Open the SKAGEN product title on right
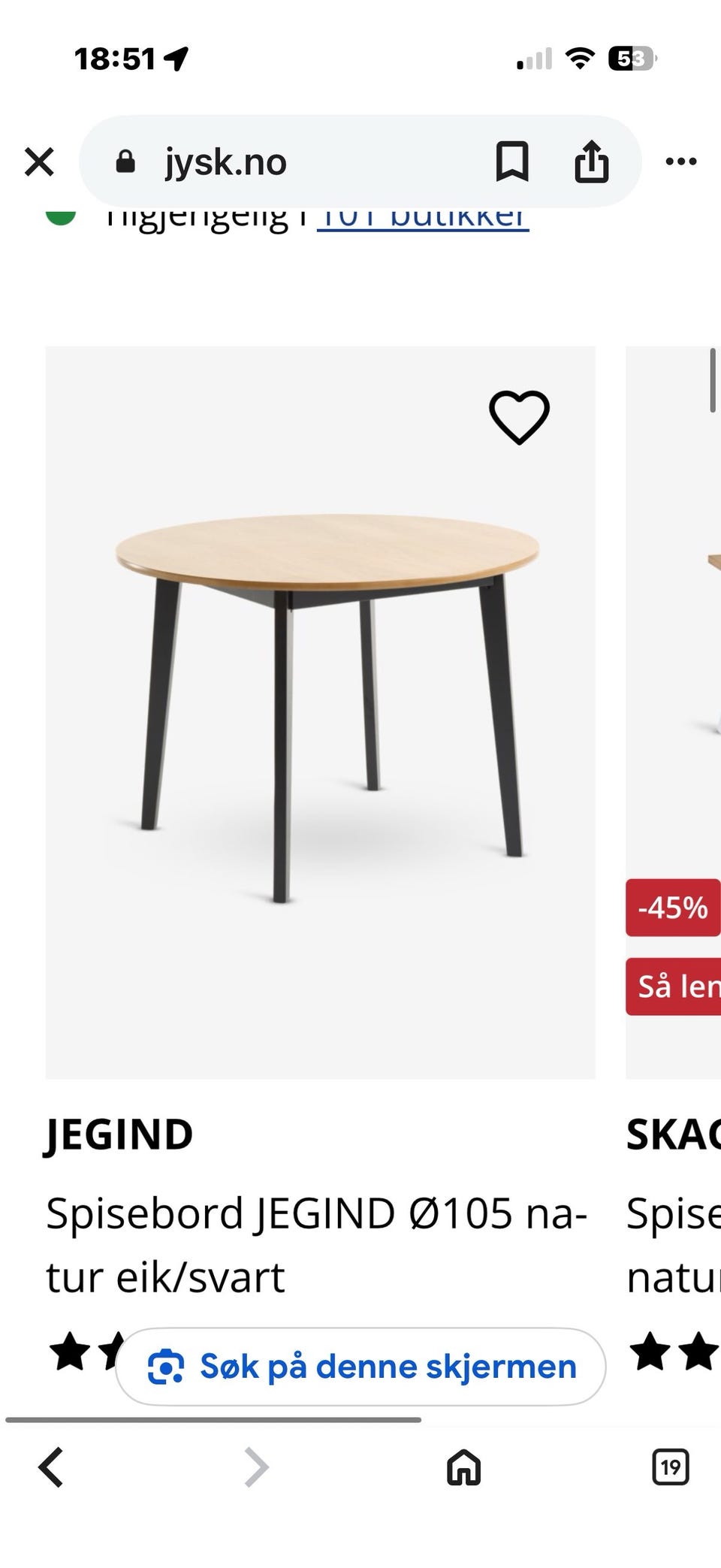721x1568 pixels. pyautogui.click(x=674, y=1134)
